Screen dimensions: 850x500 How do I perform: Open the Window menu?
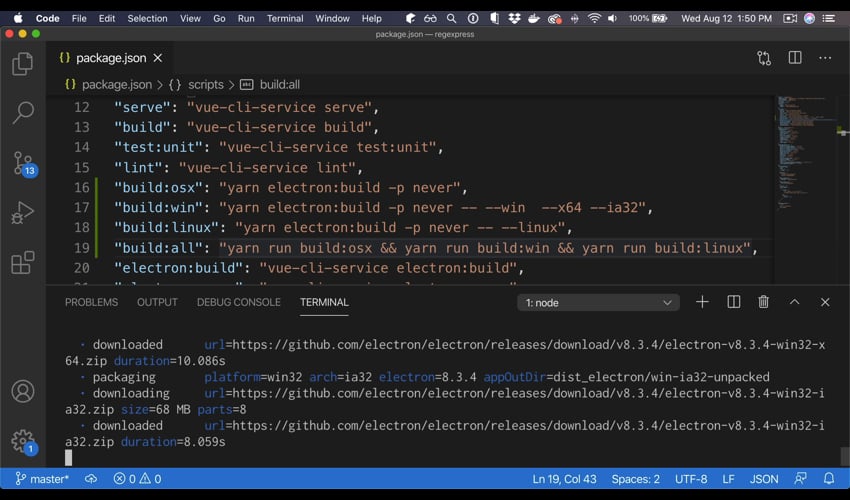[332, 18]
